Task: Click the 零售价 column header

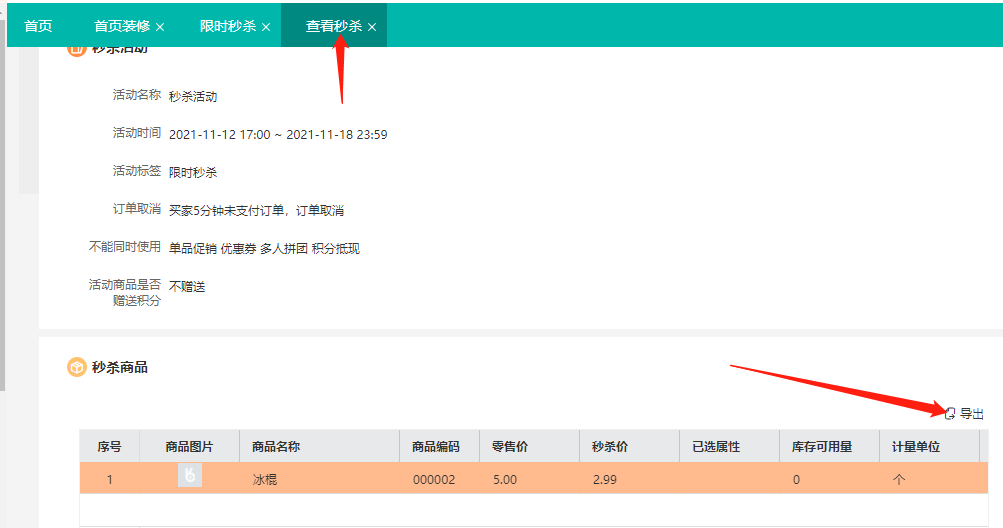Action: coord(510,447)
